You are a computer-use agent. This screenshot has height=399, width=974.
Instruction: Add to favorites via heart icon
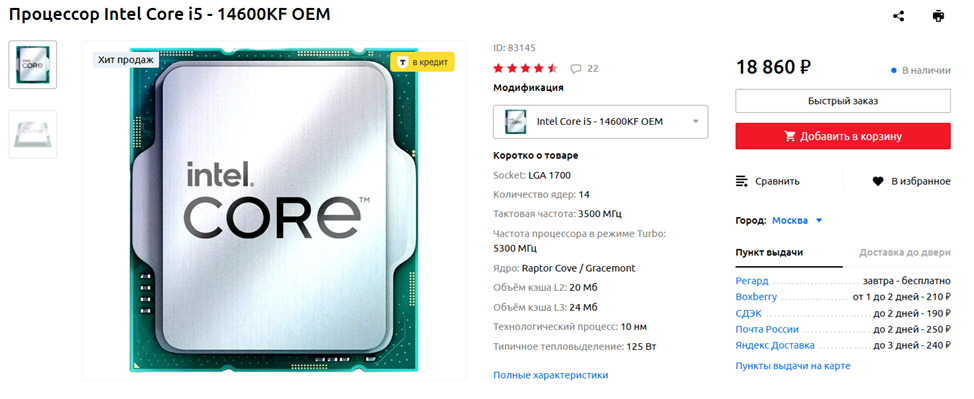878,181
